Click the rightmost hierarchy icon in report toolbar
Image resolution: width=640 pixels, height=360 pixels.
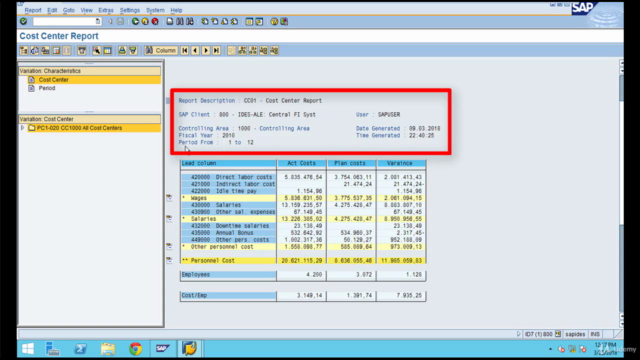tap(274, 50)
